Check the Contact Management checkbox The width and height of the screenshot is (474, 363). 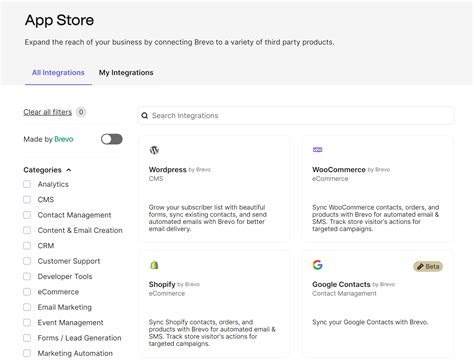(27, 215)
